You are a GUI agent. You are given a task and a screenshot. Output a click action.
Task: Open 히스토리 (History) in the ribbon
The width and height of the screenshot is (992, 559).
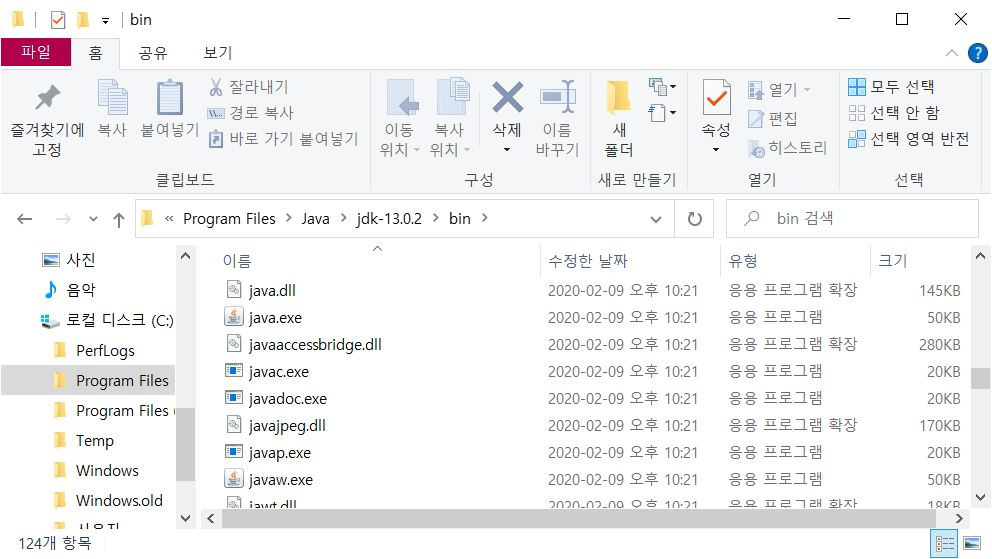(788, 148)
